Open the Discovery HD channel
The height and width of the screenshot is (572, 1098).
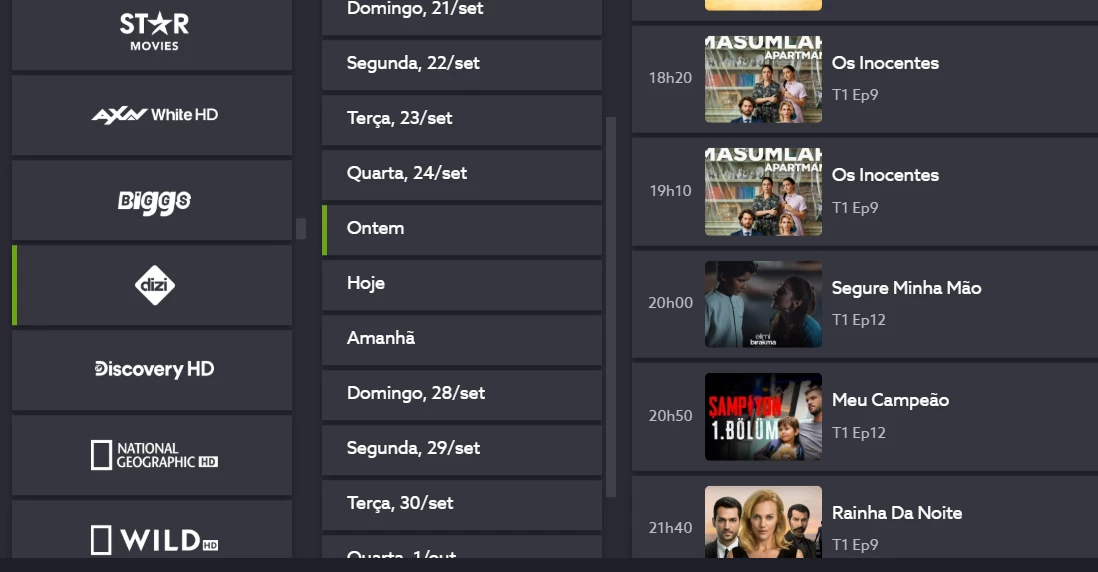tap(152, 370)
